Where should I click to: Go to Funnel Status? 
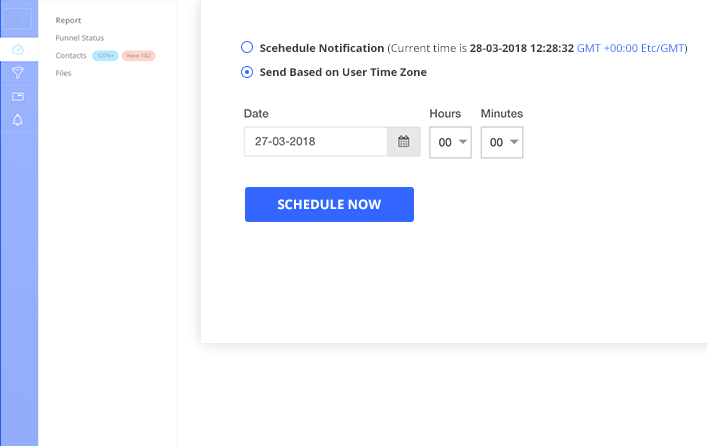79,38
